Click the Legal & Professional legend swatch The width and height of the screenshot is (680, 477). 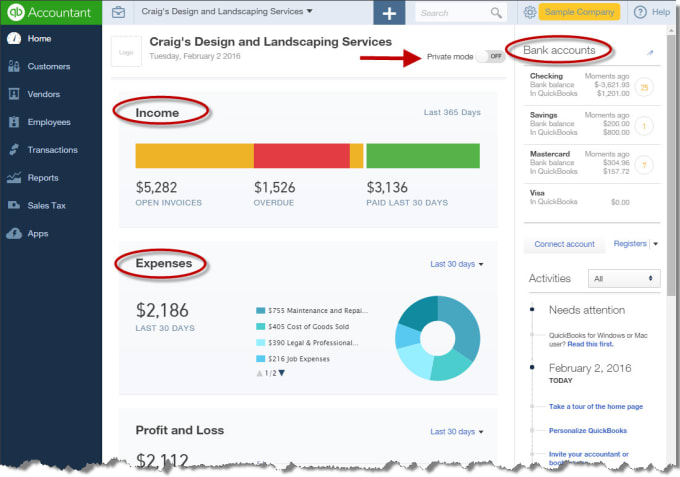coord(261,343)
